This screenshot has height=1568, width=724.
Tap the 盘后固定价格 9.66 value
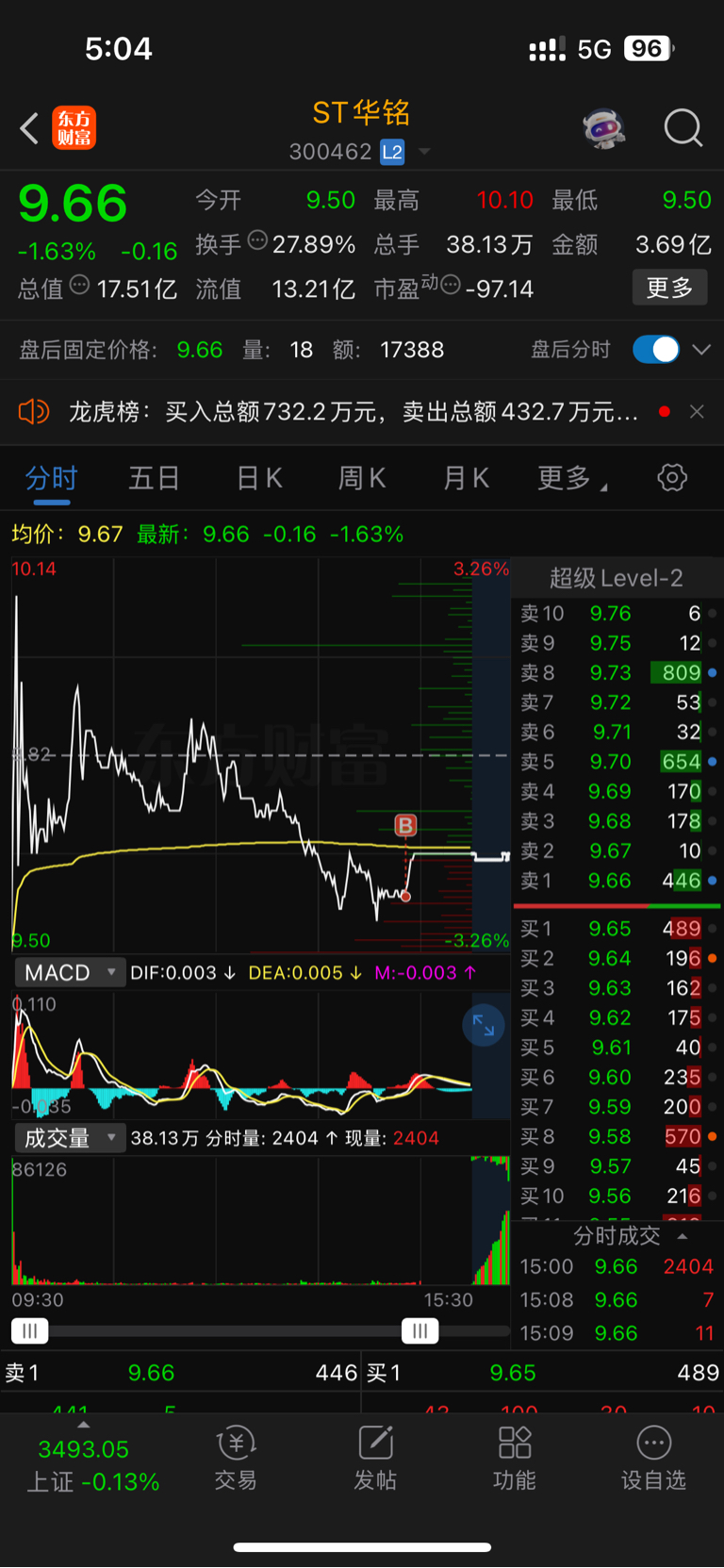[200, 350]
